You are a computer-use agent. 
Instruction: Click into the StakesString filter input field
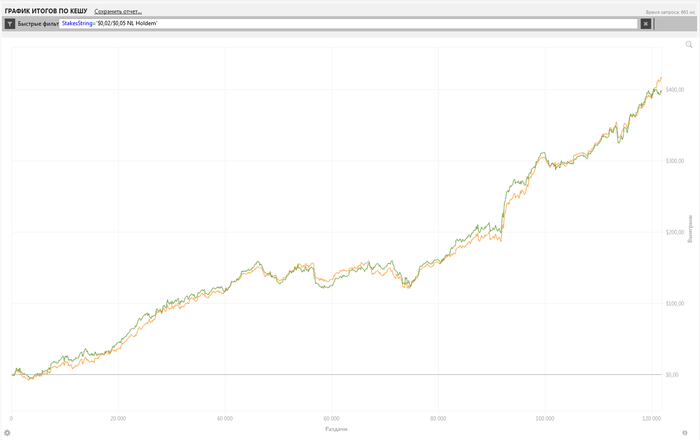click(x=348, y=24)
